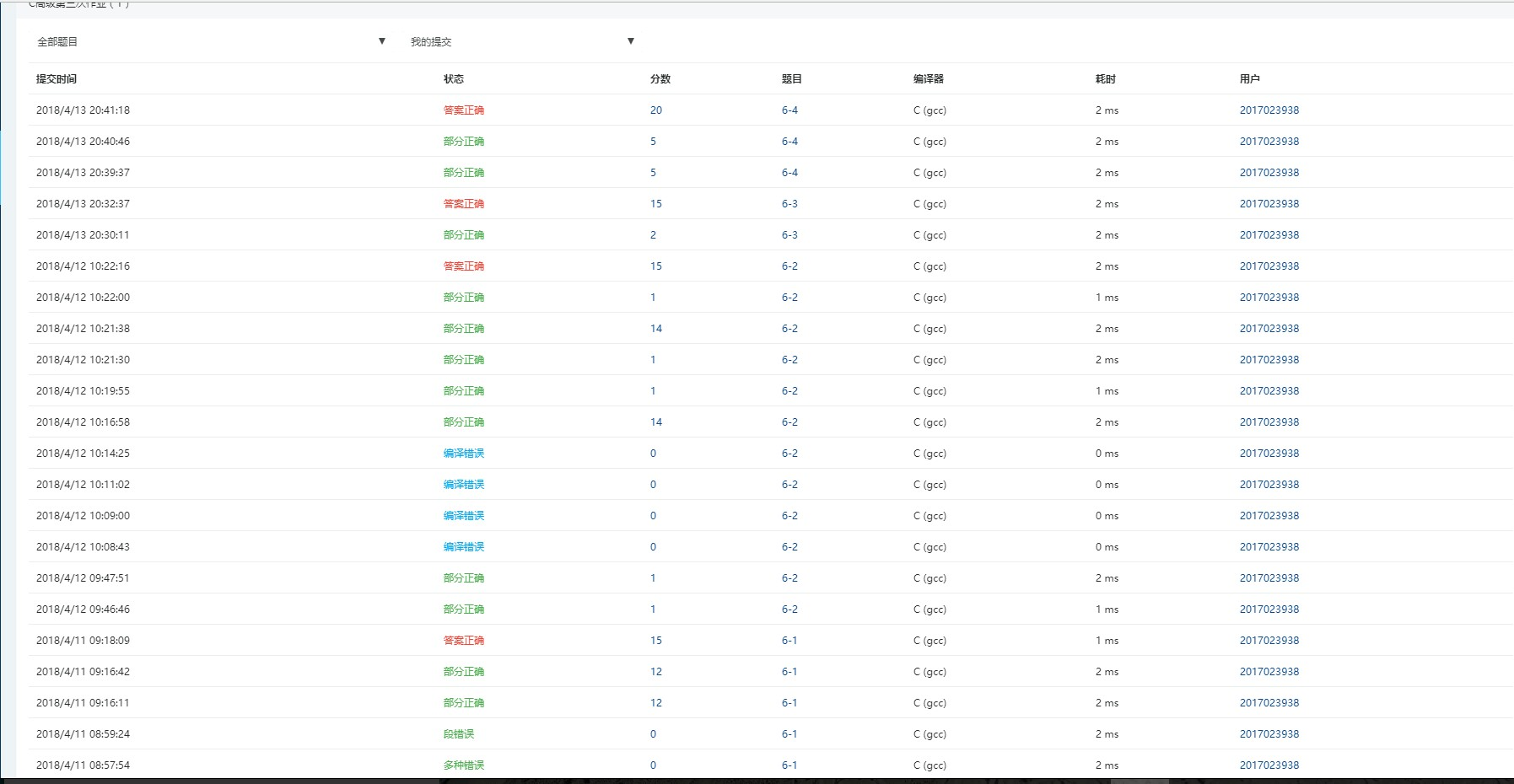Click 1 ms in the 10:22:00 row
Screen dimensions: 1514x784
(x=1107, y=298)
